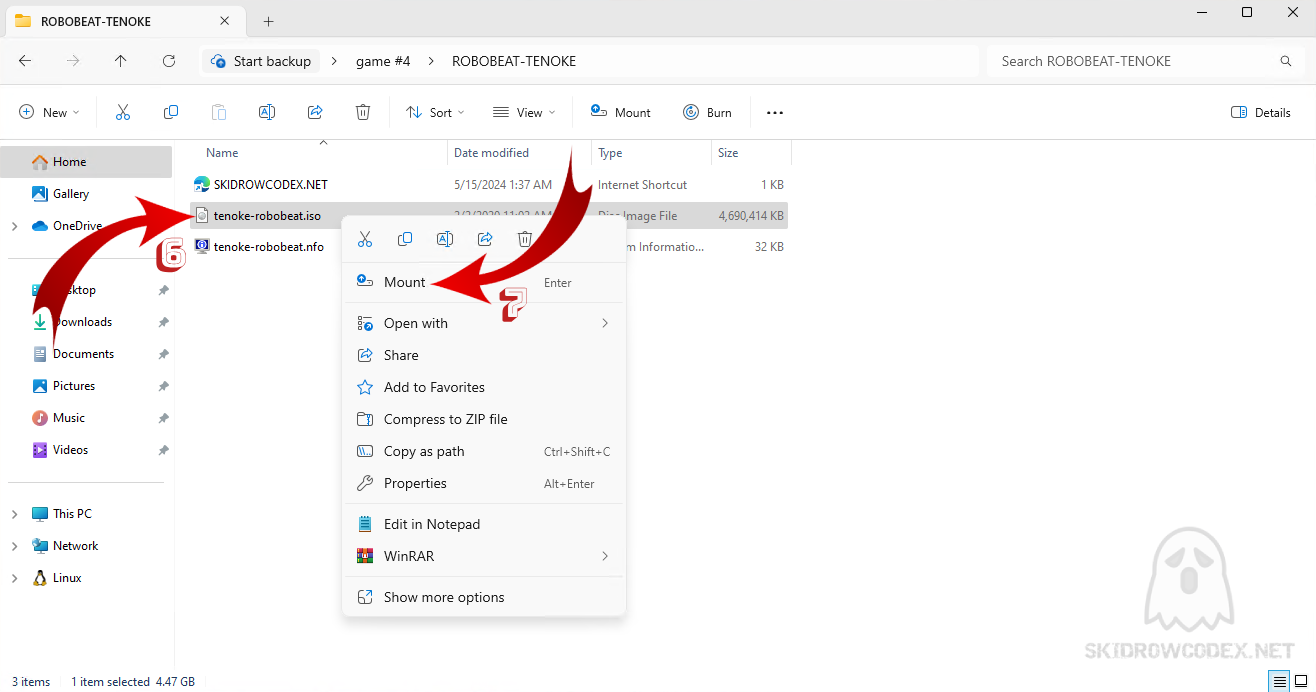
Task: Click the Share icon in the toolbar
Action: point(315,113)
